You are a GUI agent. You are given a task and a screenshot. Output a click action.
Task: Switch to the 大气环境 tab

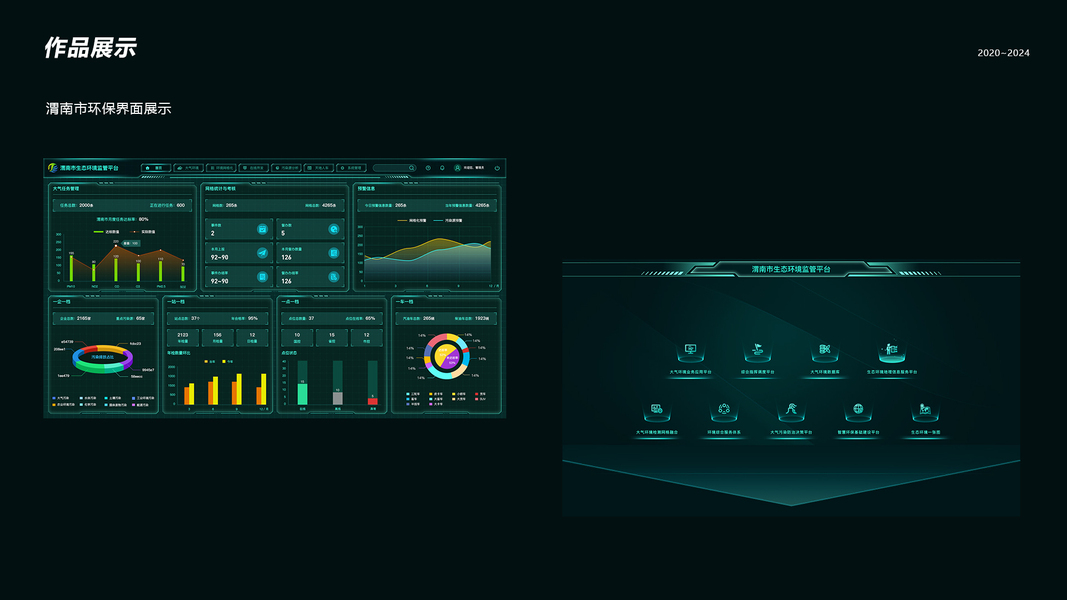coord(188,168)
